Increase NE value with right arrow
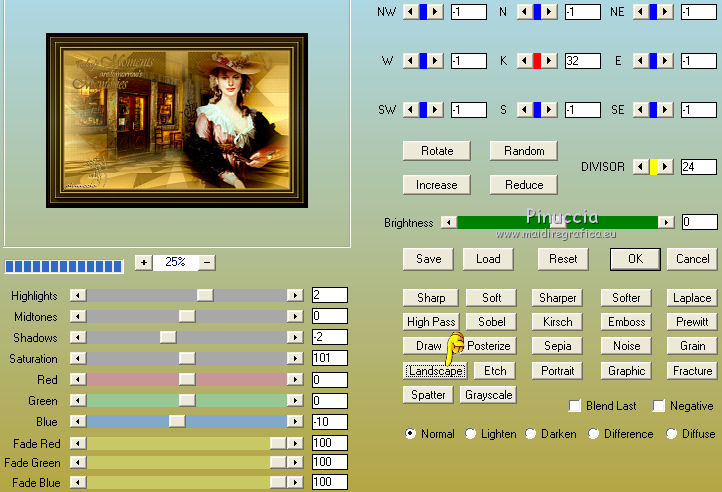 click(665, 12)
